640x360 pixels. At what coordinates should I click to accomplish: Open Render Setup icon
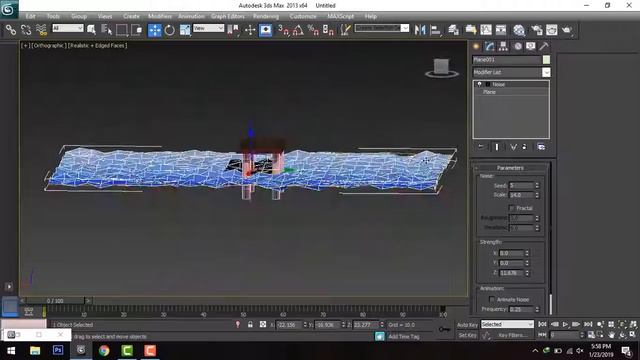click(x=537, y=30)
